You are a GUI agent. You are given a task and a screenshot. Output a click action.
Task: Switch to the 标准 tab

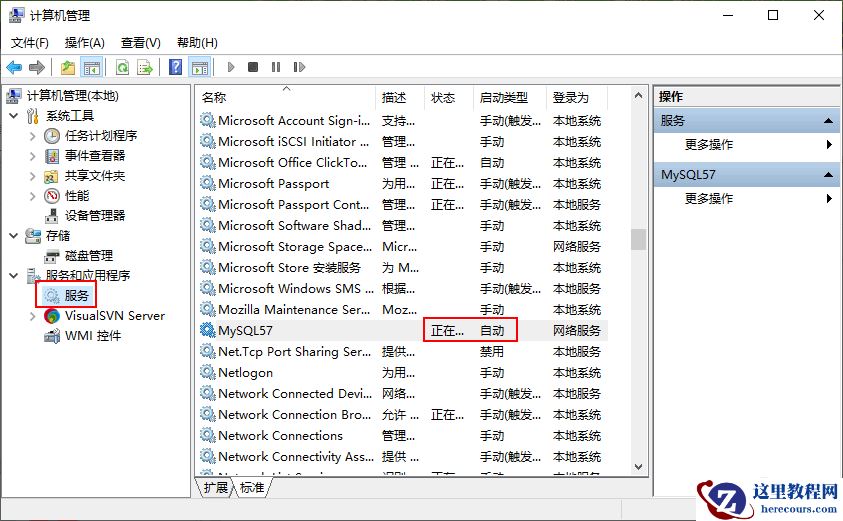coord(252,487)
